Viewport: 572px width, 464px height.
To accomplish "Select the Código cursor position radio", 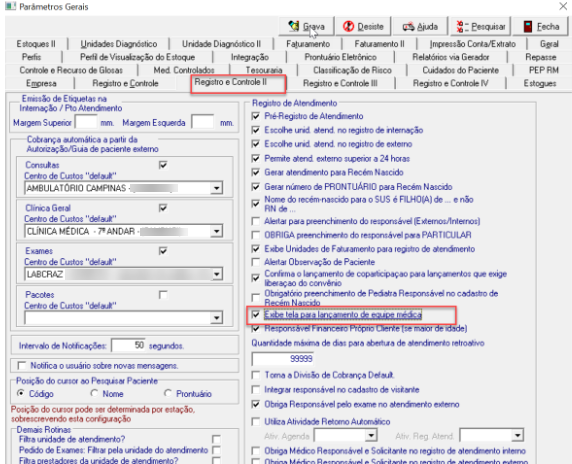I will pyautogui.click(x=21, y=393).
